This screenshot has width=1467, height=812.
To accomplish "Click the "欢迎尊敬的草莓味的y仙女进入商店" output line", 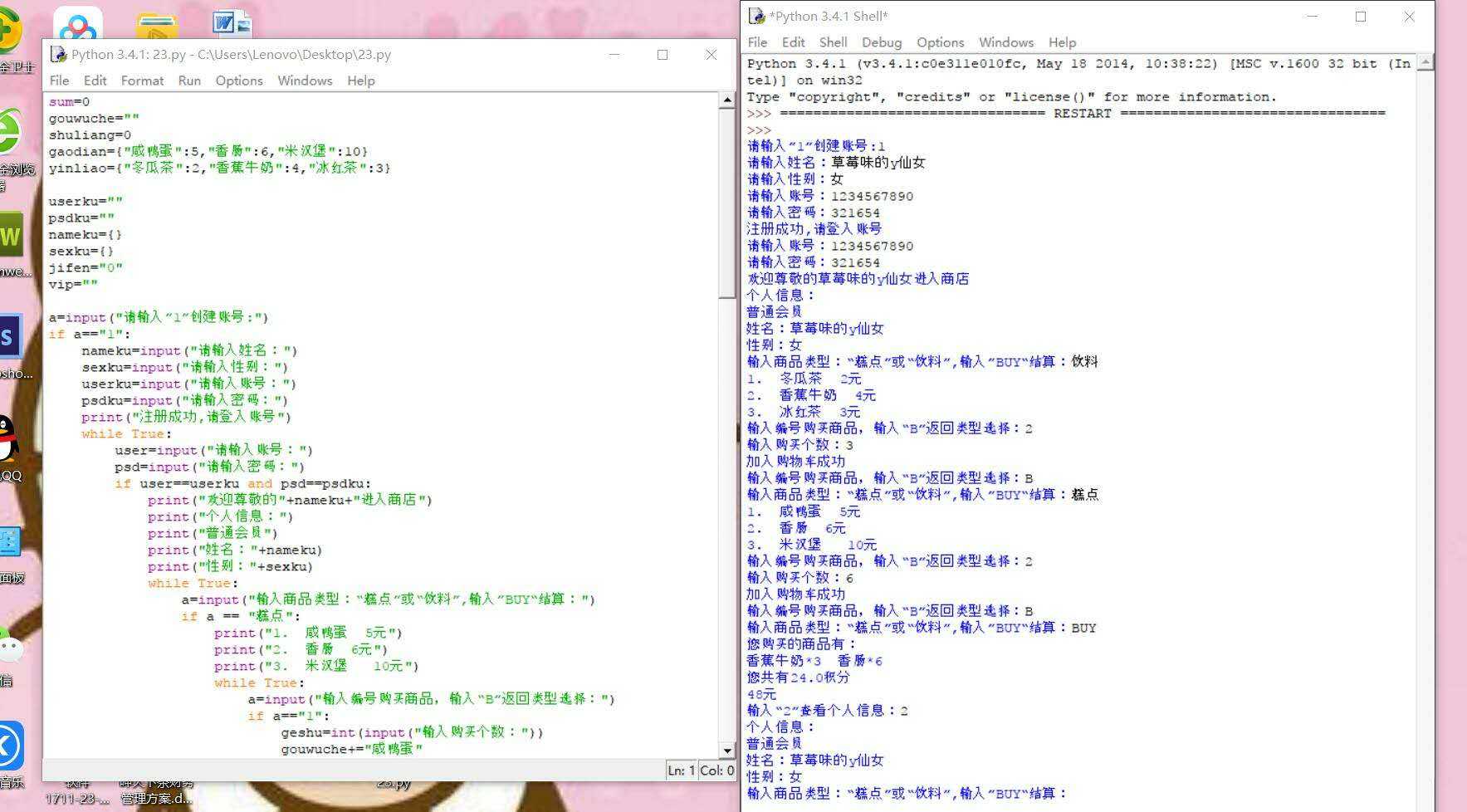I will pyautogui.click(x=858, y=279).
